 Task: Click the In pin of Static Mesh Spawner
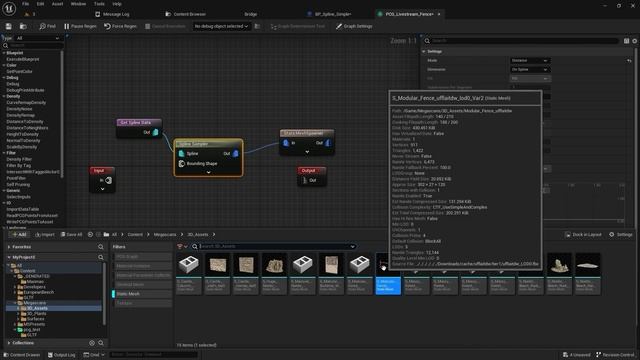click(x=286, y=143)
